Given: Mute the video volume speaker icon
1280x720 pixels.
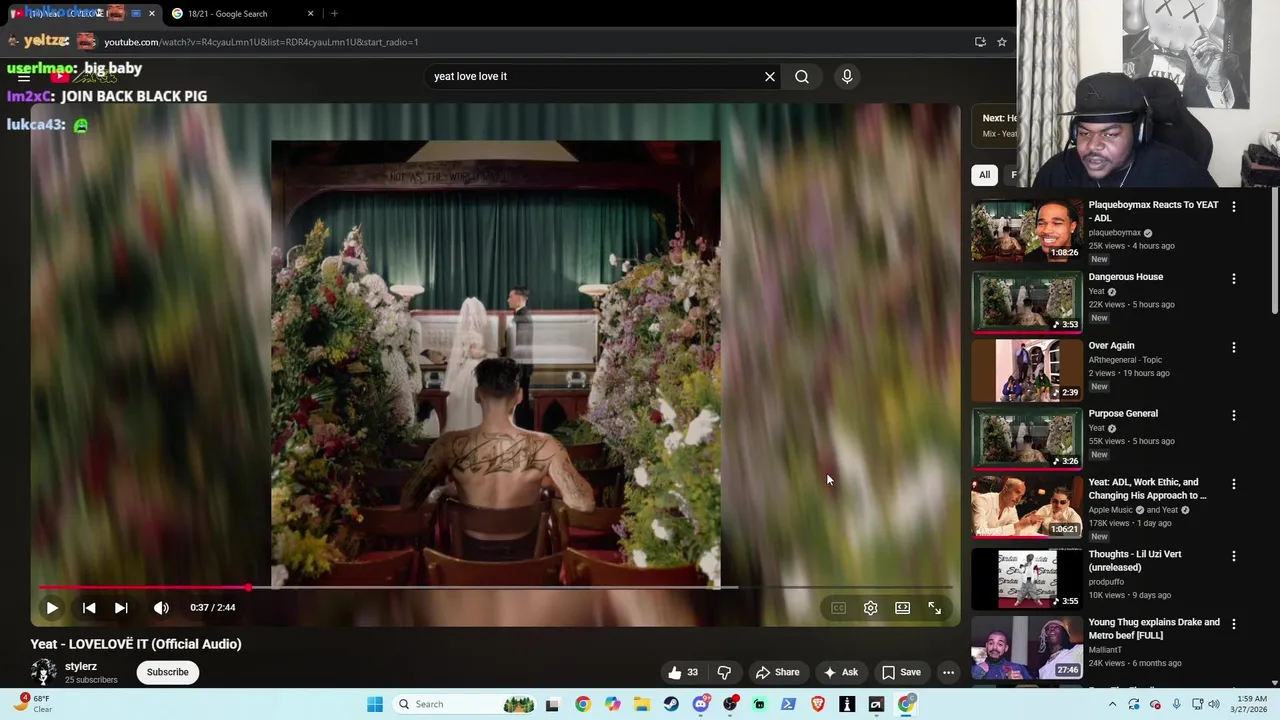Looking at the screenshot, I should 161,607.
